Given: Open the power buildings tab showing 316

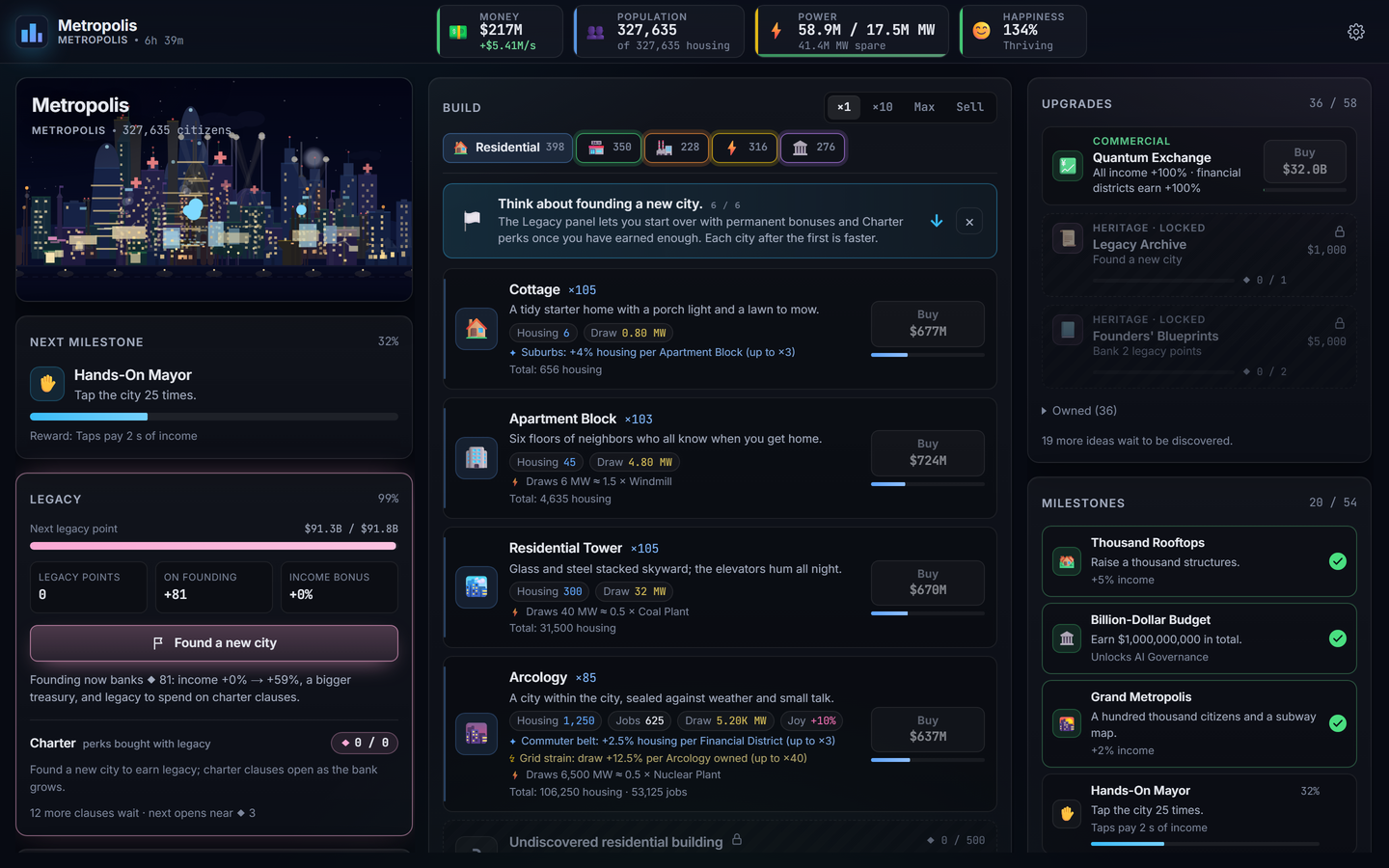Looking at the screenshot, I should coord(745,148).
